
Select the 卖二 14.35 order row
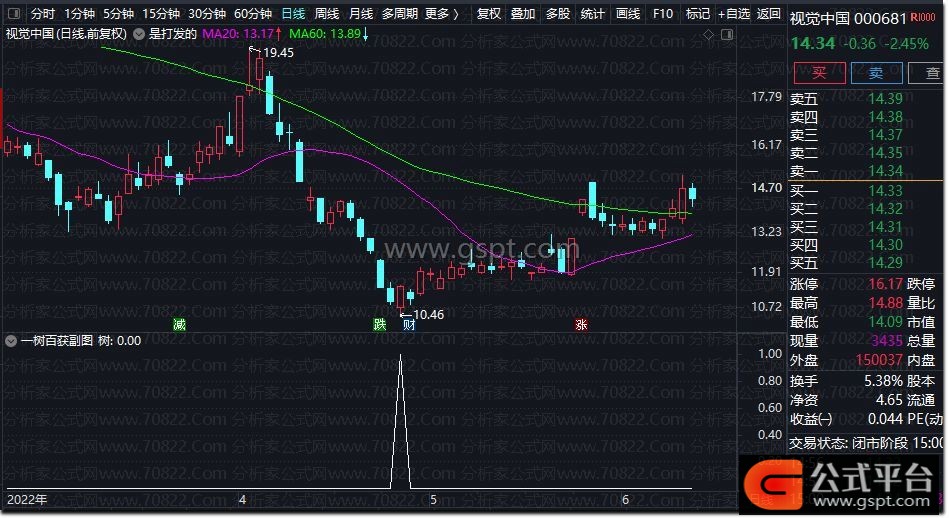point(846,153)
